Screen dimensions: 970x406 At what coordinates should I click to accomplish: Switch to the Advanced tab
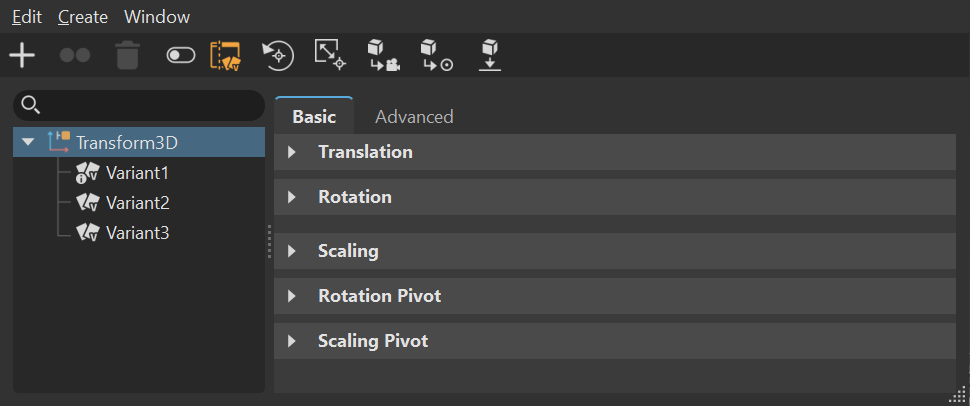coord(414,117)
